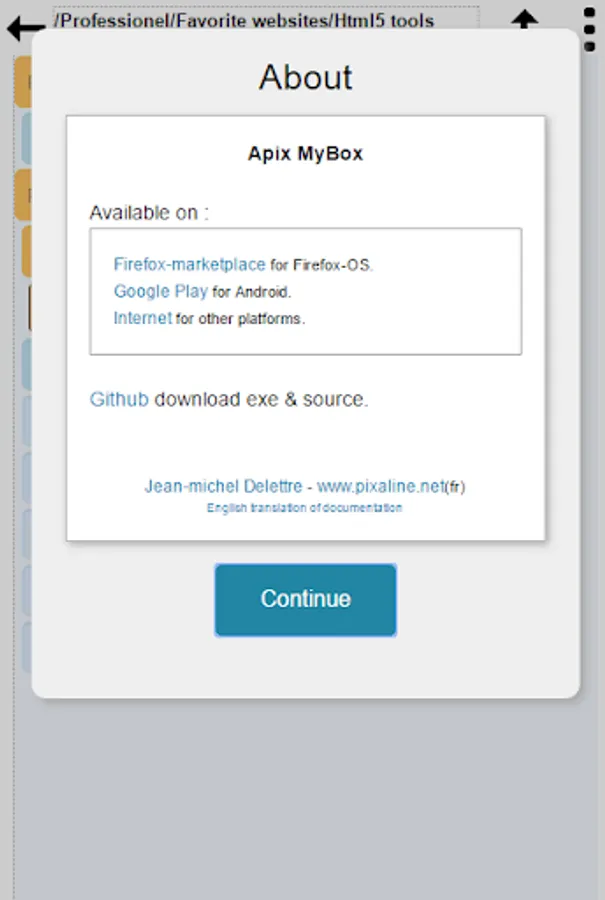
Task: Click the About dialog heading
Action: tap(306, 78)
